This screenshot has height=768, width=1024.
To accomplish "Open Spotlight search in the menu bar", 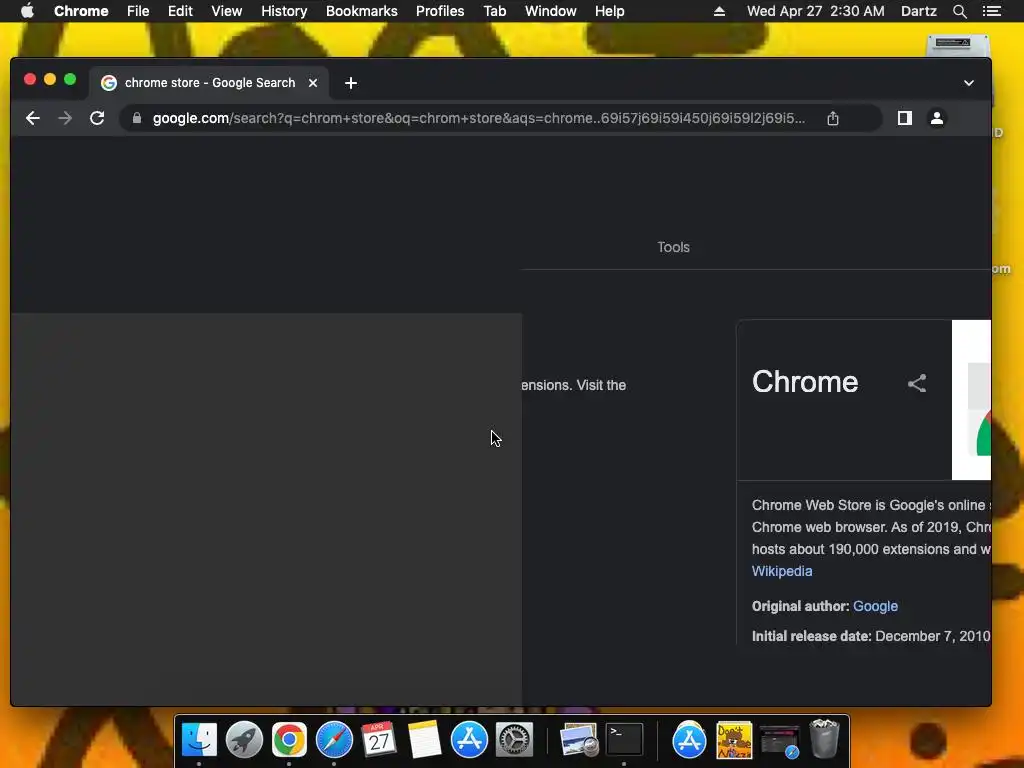I will coord(959,11).
